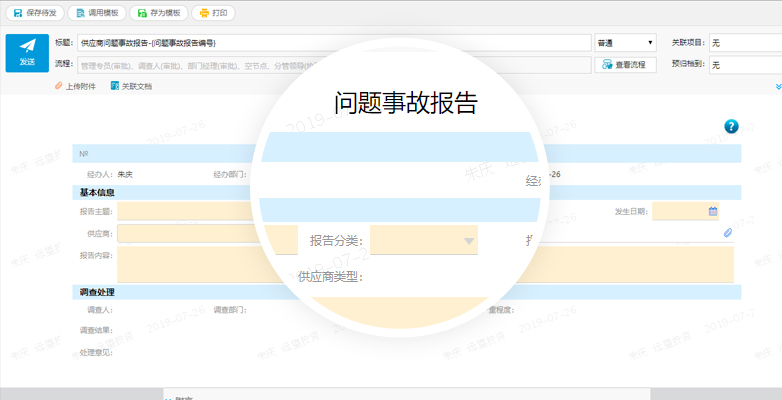Click the 打印 print button

point(213,14)
